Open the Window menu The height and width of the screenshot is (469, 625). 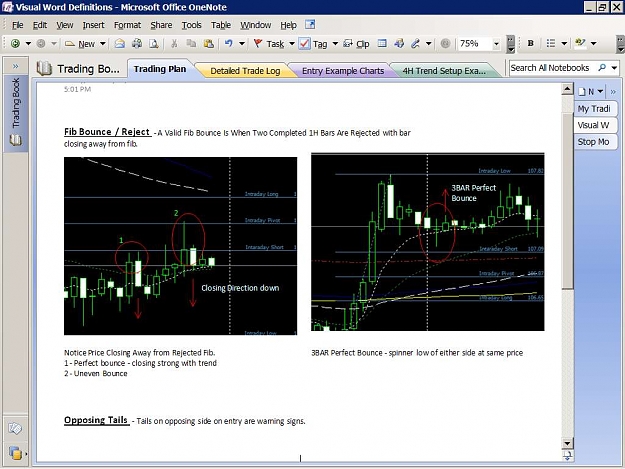click(x=256, y=25)
